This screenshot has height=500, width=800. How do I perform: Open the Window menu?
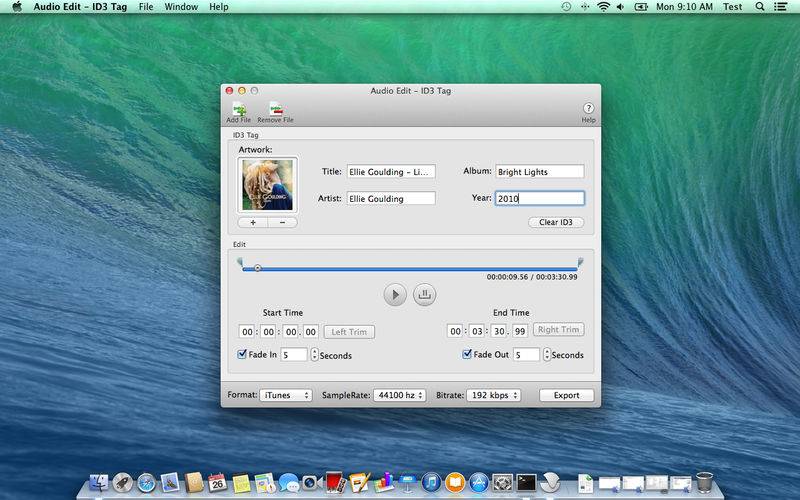(x=181, y=7)
